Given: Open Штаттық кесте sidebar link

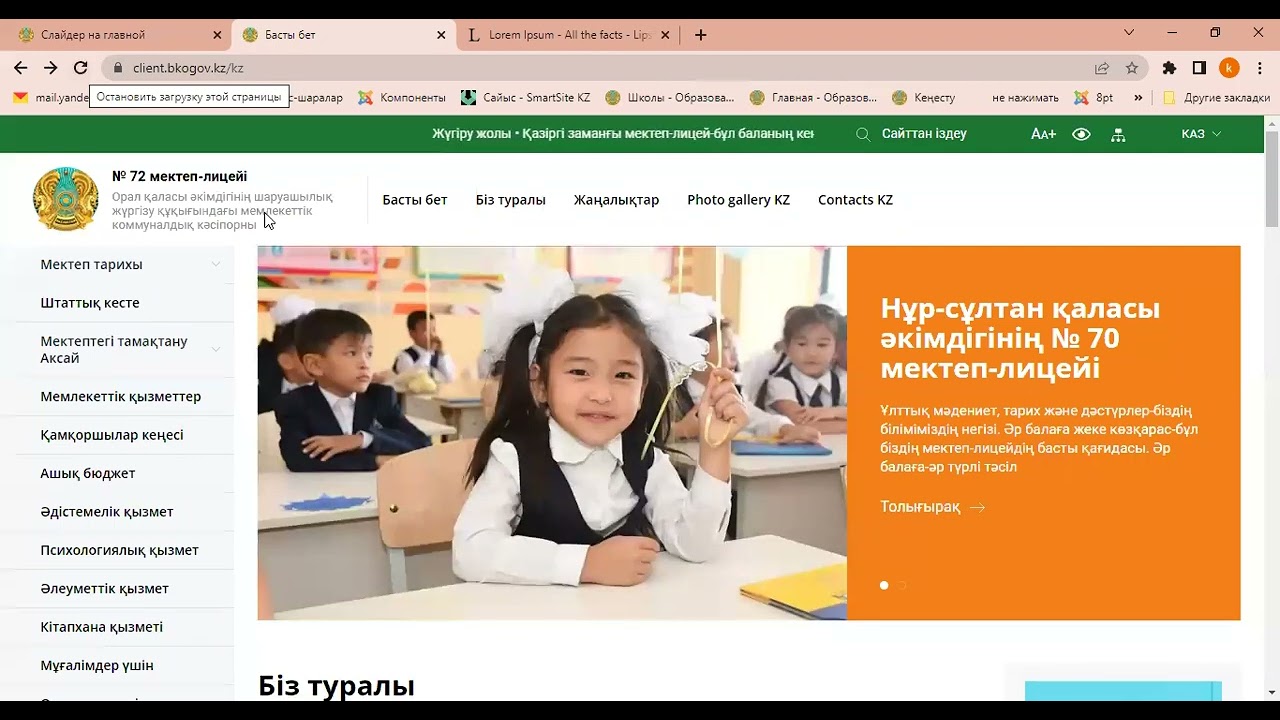Looking at the screenshot, I should click(x=90, y=303).
